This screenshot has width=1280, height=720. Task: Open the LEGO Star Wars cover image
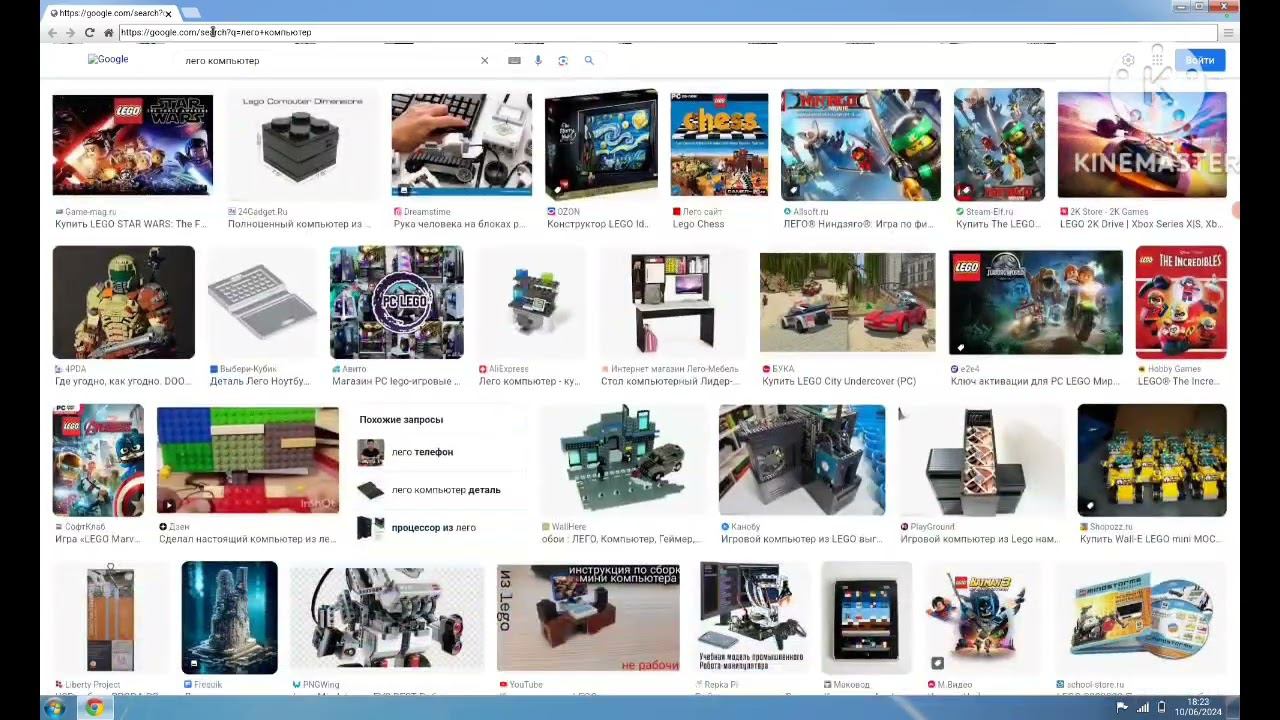(133, 145)
